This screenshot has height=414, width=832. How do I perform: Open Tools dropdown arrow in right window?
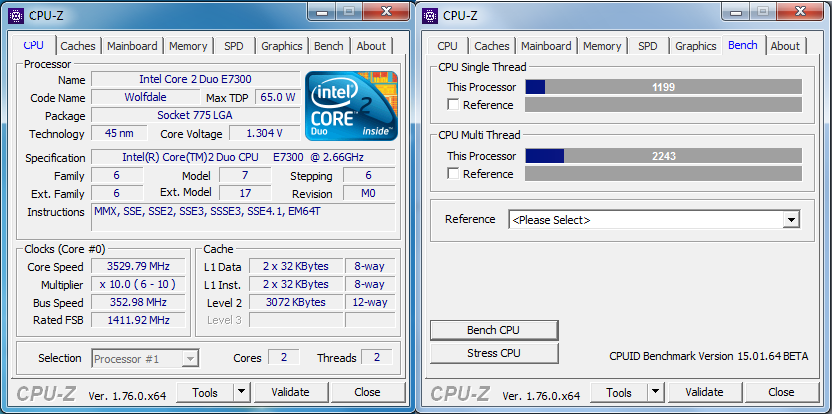(655, 392)
